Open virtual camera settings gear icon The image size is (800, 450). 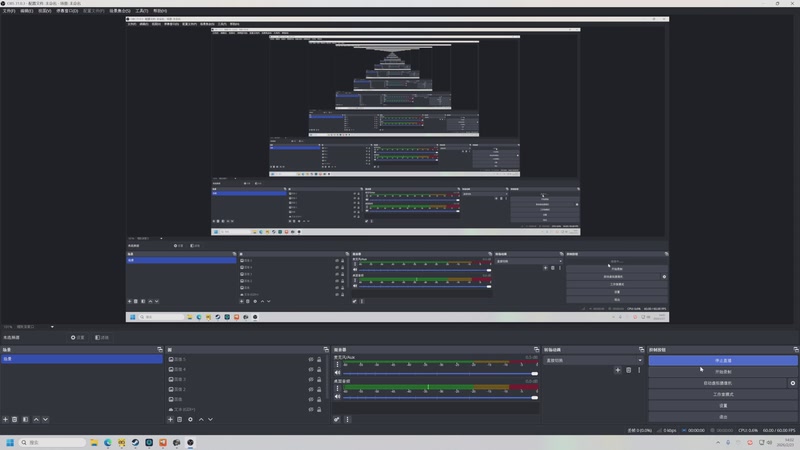pos(792,383)
